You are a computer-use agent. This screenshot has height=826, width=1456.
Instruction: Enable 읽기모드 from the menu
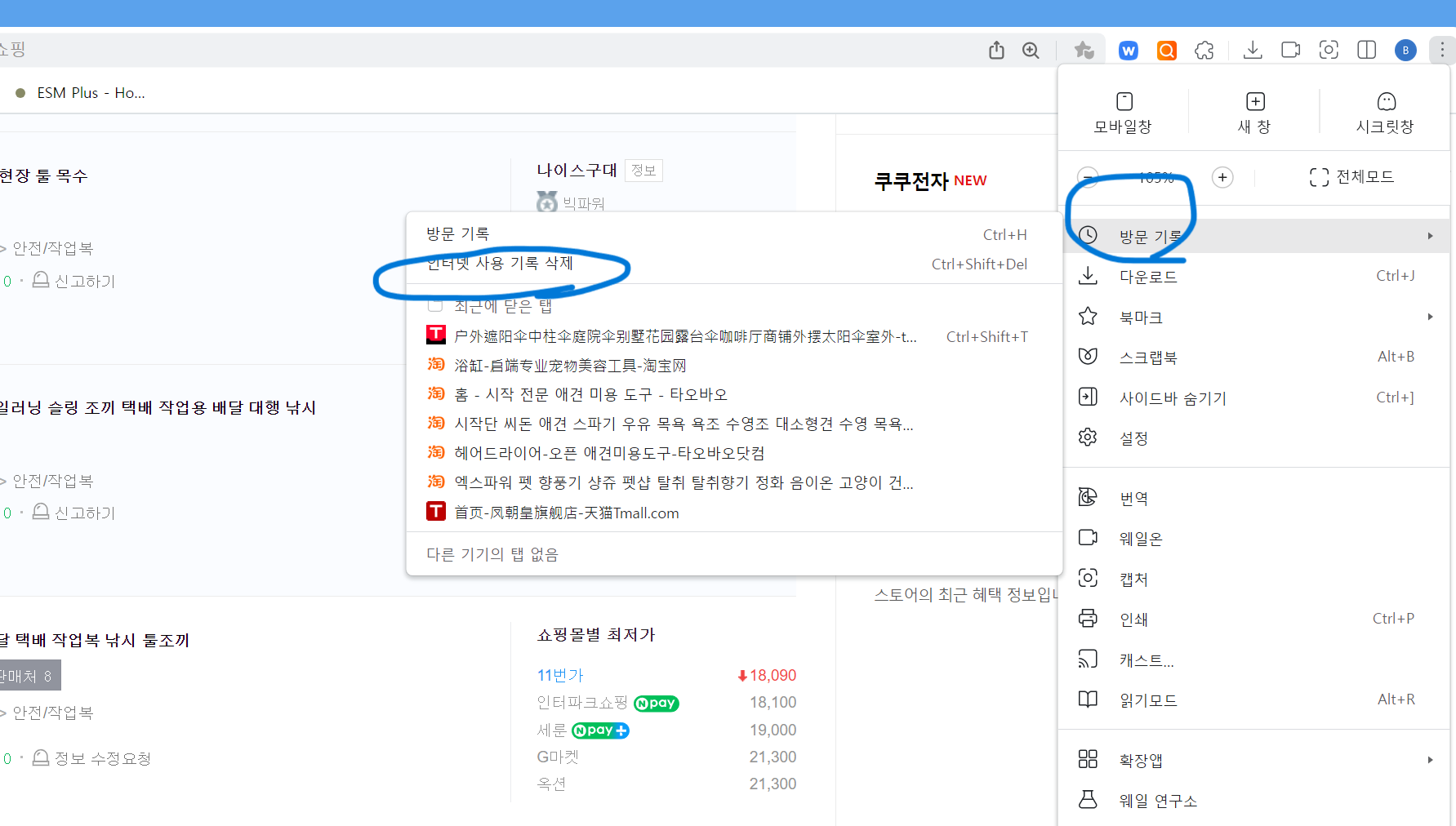click(x=1255, y=699)
